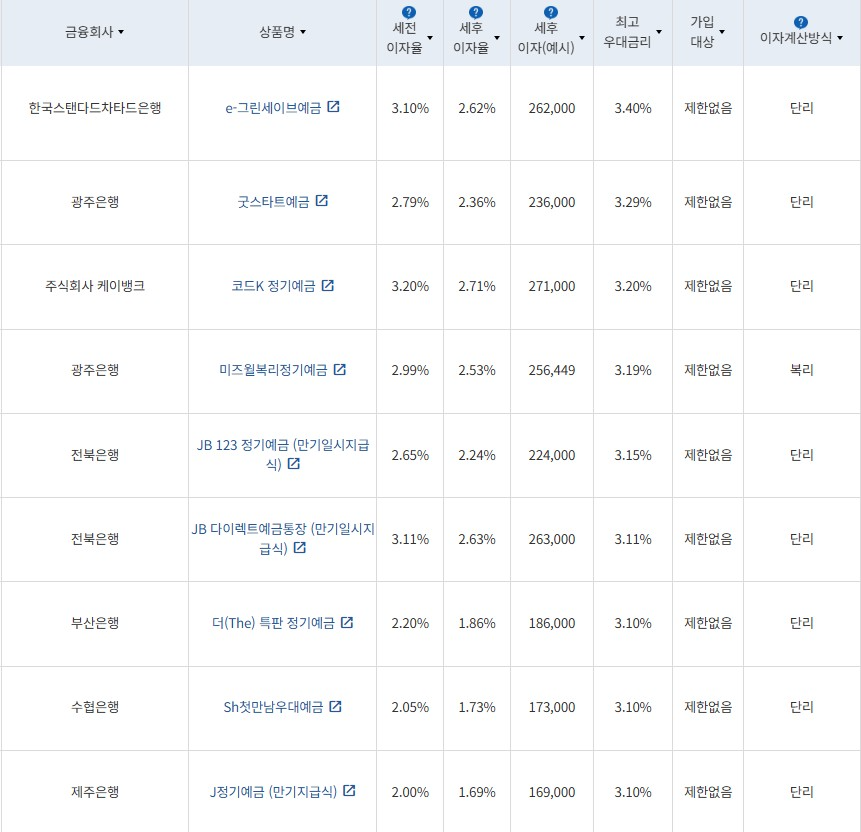
Task: Sort table using the 상품명 header arrow
Action: pyautogui.click(x=305, y=30)
